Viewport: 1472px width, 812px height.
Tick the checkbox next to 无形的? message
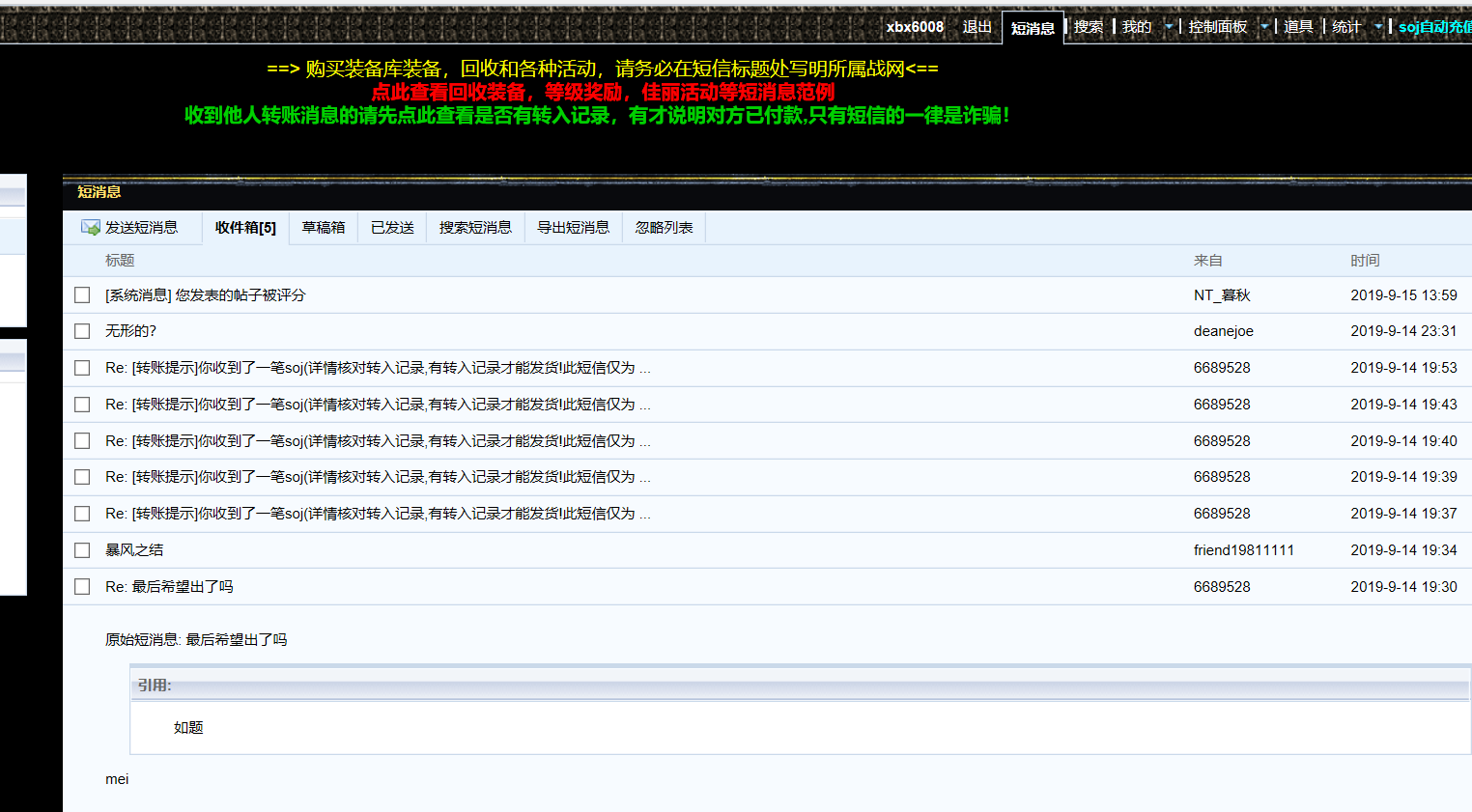coord(82,331)
